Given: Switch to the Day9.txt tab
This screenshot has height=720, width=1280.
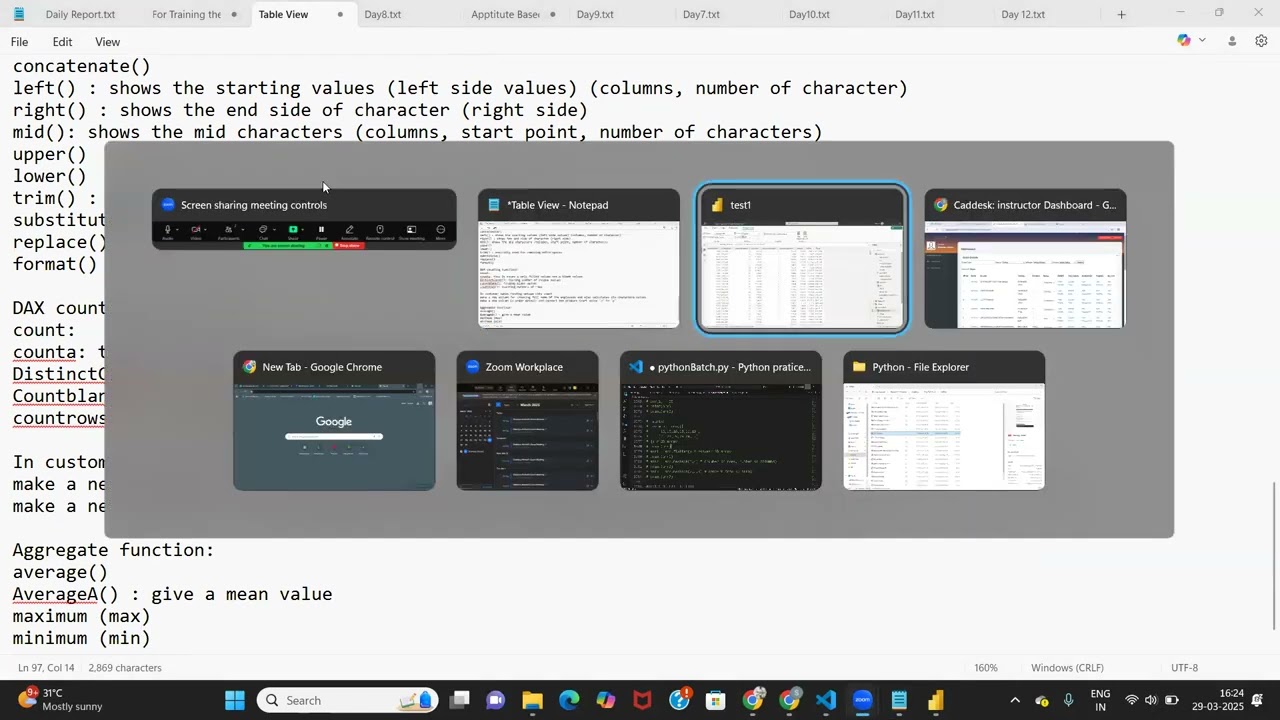Looking at the screenshot, I should tap(595, 14).
